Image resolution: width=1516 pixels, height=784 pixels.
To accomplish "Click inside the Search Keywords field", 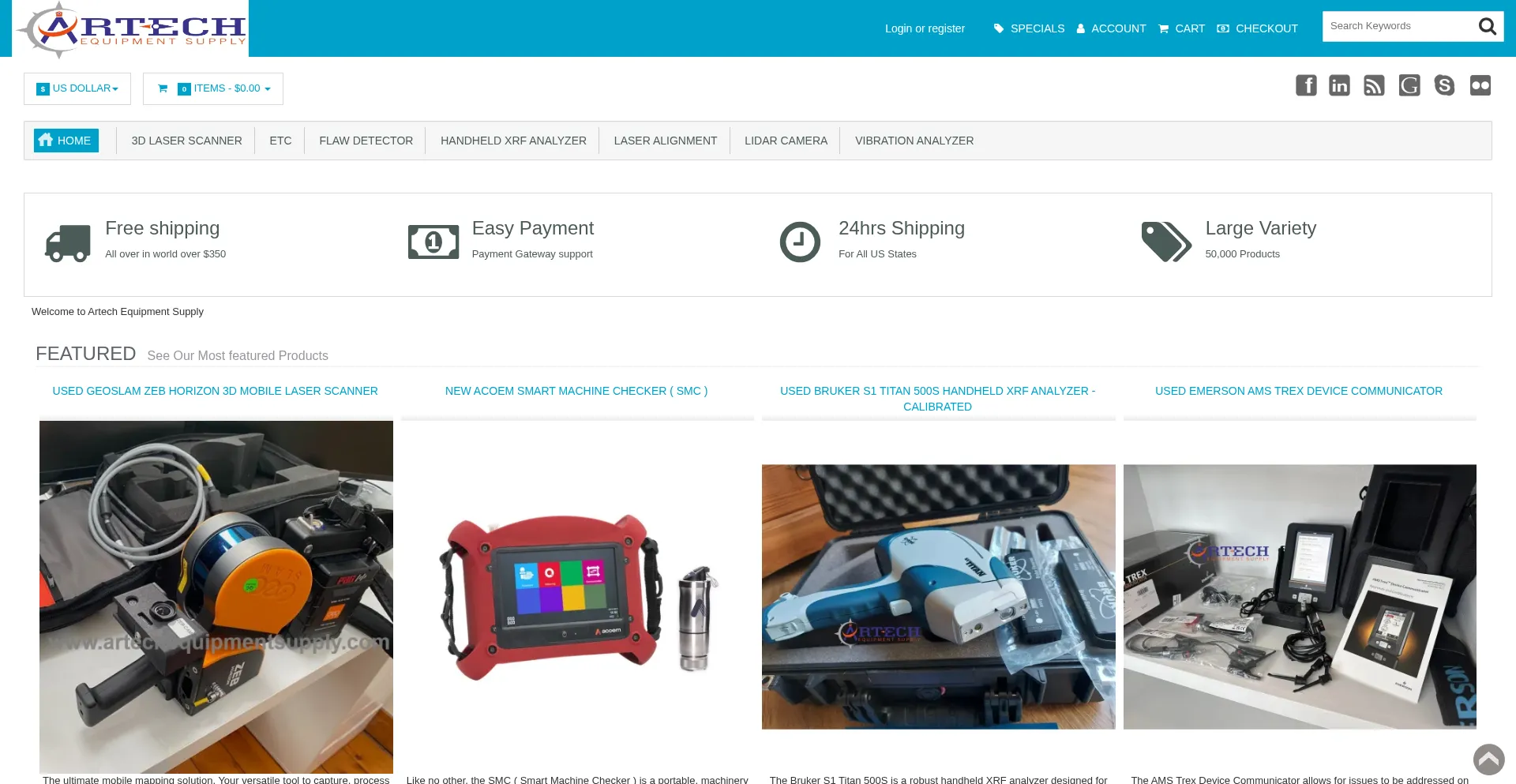I will [x=1398, y=26].
